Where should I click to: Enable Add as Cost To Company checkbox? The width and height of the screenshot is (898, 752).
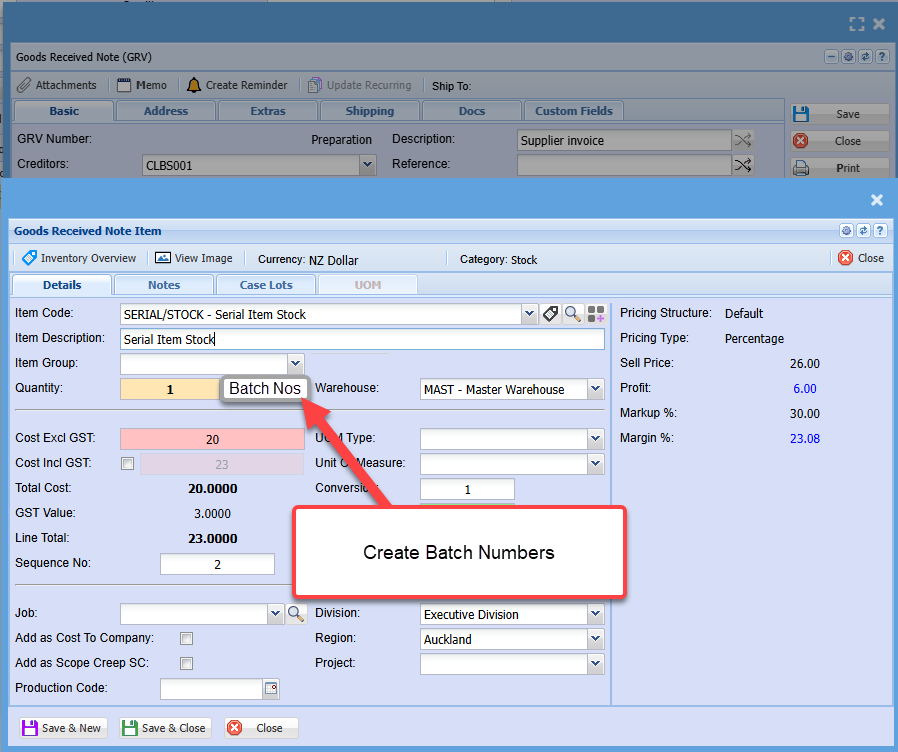[x=186, y=638]
